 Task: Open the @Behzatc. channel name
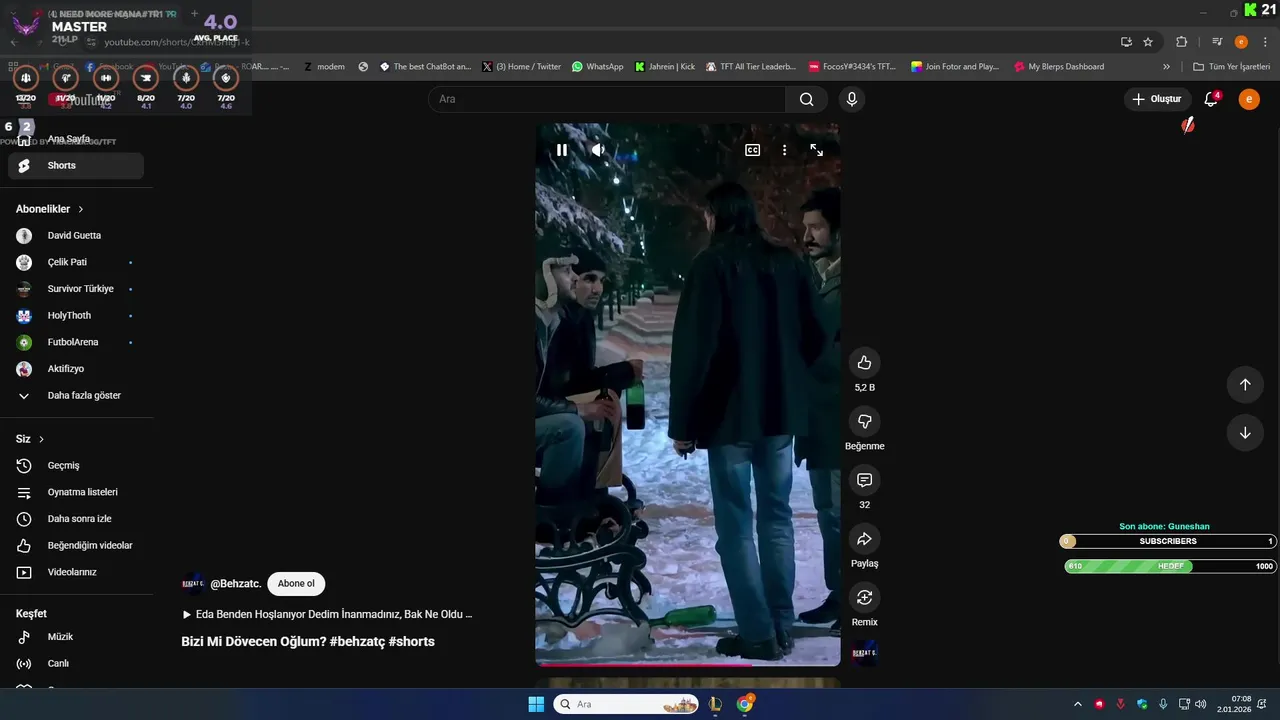tap(236, 584)
